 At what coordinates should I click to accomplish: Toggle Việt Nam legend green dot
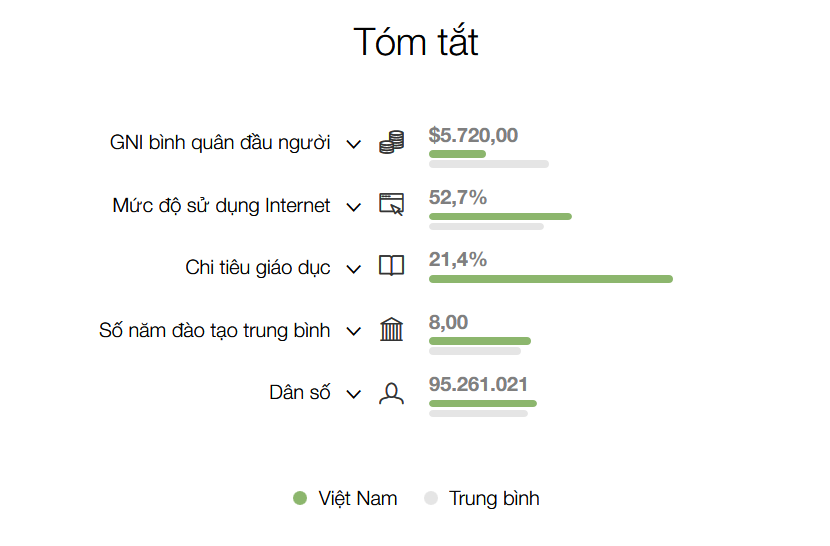[300, 498]
